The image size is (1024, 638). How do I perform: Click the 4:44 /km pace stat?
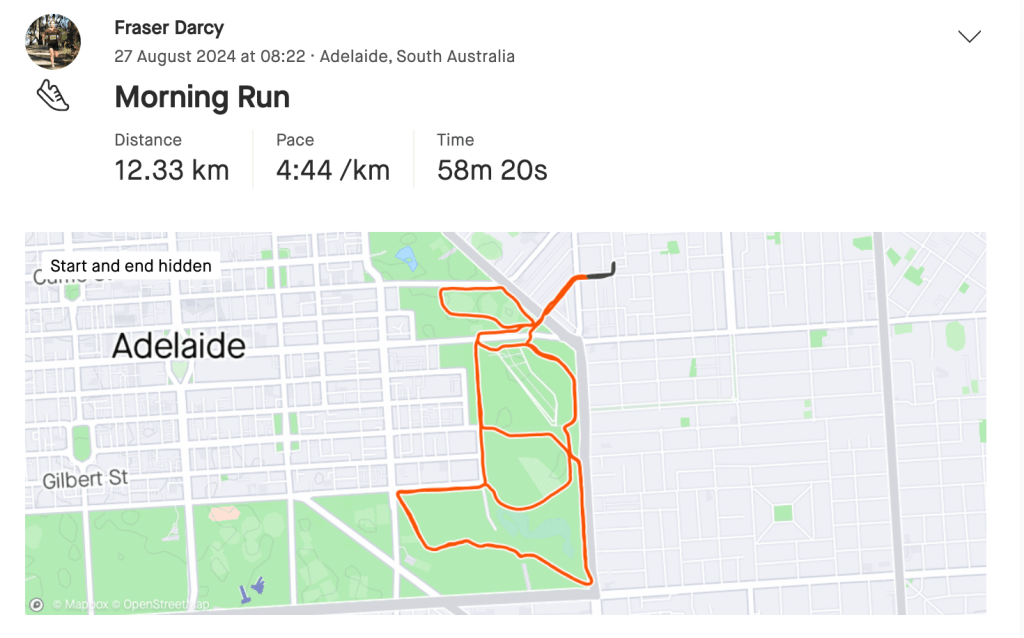[x=333, y=170]
